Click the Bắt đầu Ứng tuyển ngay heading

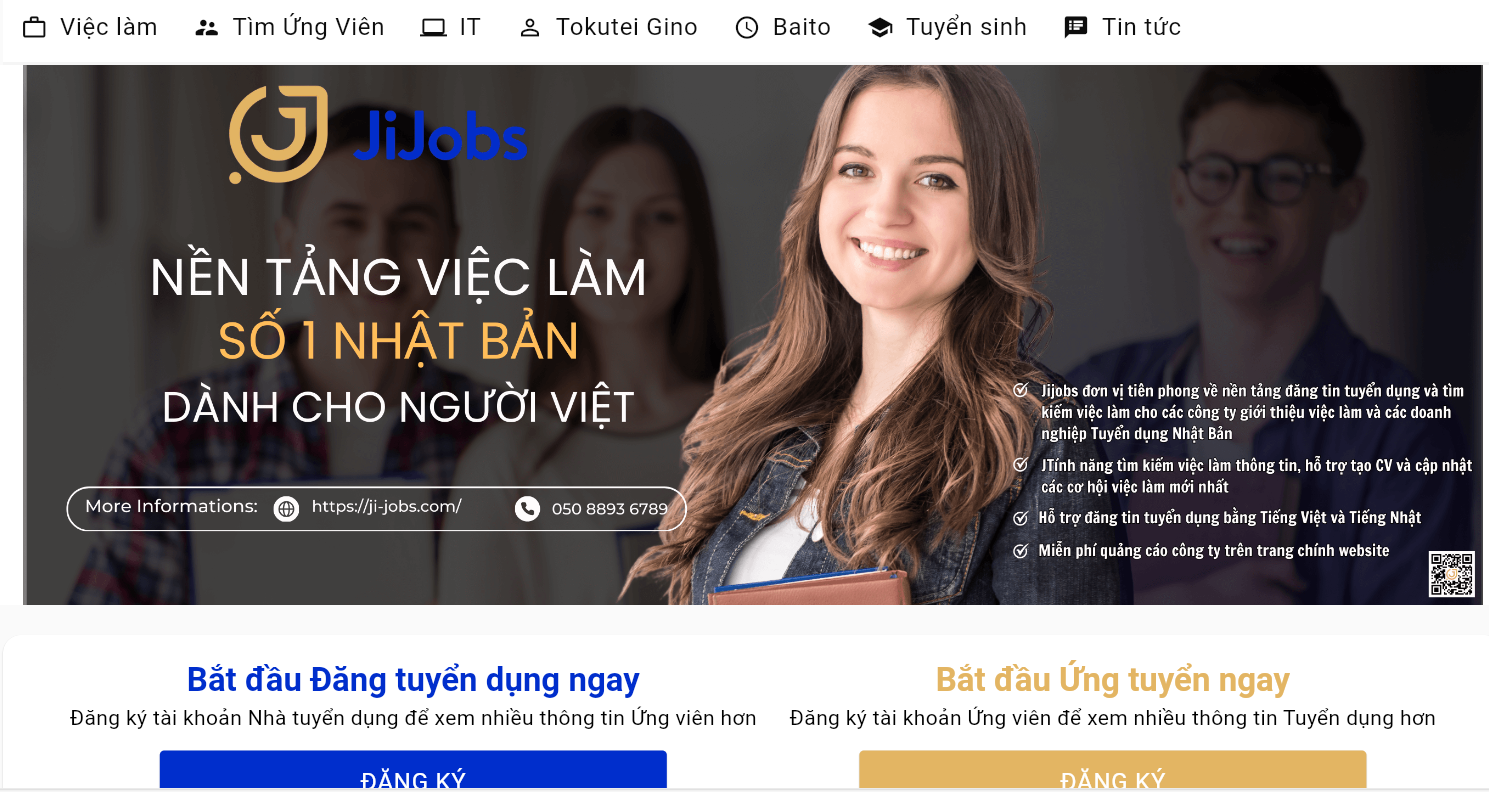tap(1113, 680)
